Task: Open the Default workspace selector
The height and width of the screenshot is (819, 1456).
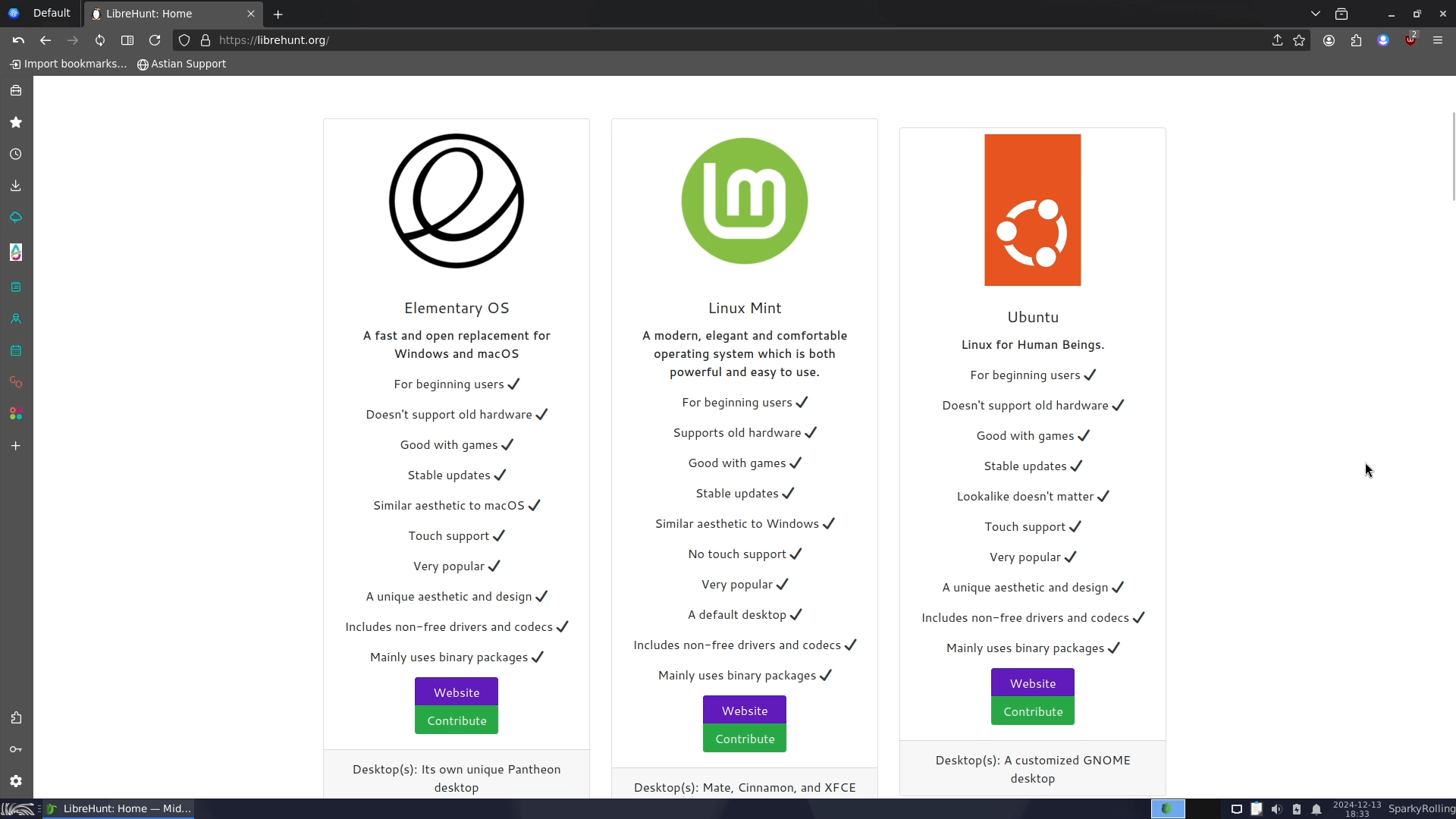Action: (42, 14)
